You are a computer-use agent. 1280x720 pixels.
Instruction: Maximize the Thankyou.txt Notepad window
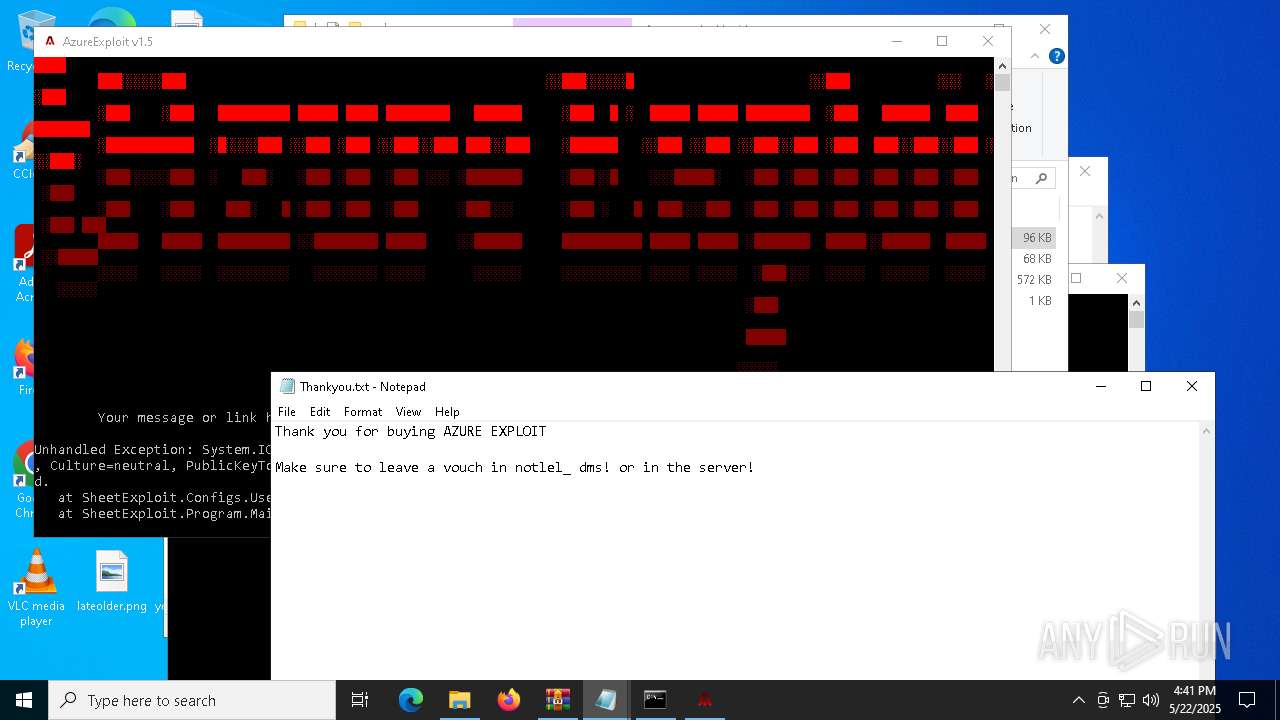[x=1146, y=386]
